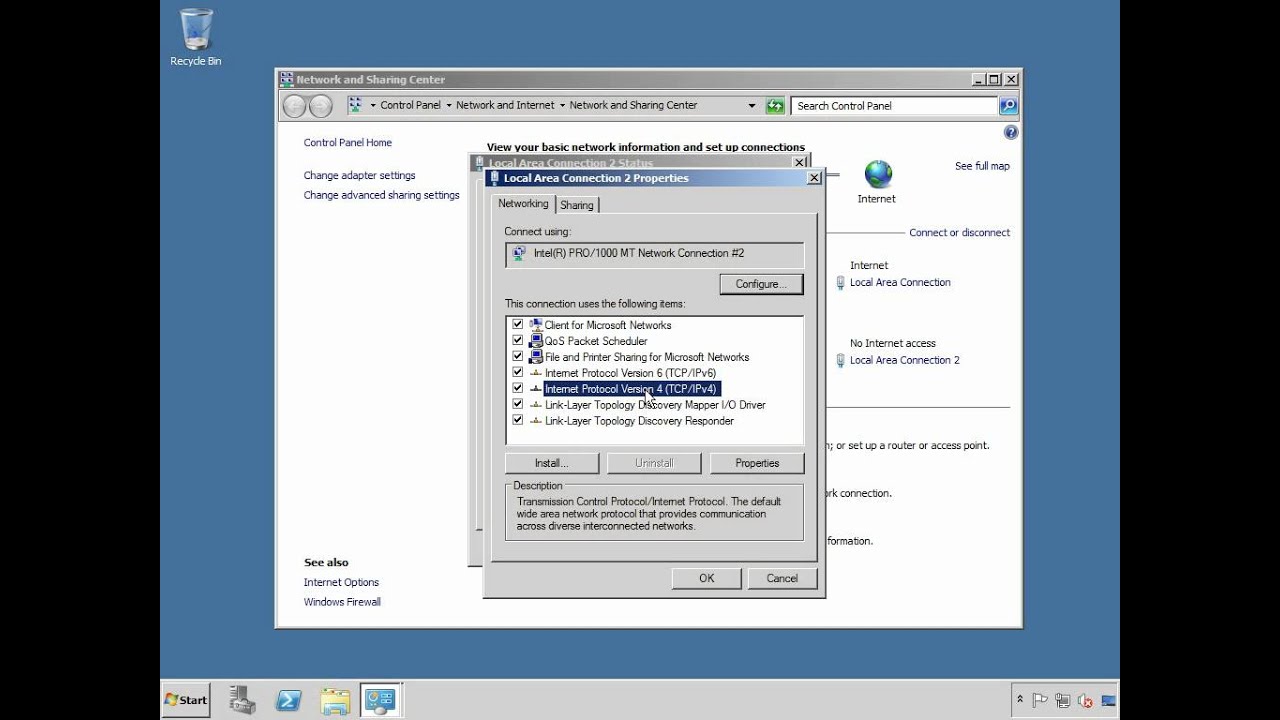Click the Control Panel taskbar icon
Screen dimensions: 1280x720
(381, 700)
